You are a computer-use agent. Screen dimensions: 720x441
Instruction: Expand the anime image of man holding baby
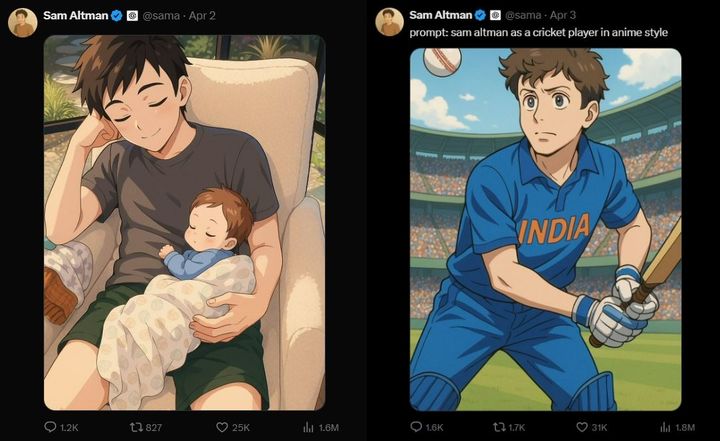[x=184, y=222]
